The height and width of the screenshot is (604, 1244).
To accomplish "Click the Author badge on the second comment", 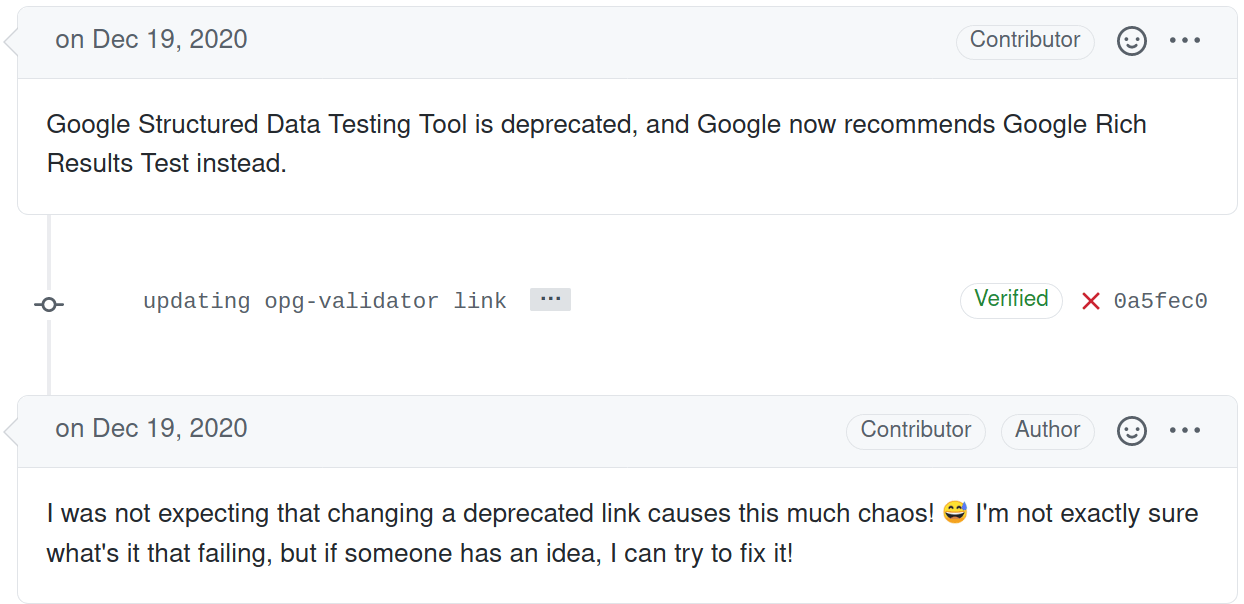I will click(1048, 430).
